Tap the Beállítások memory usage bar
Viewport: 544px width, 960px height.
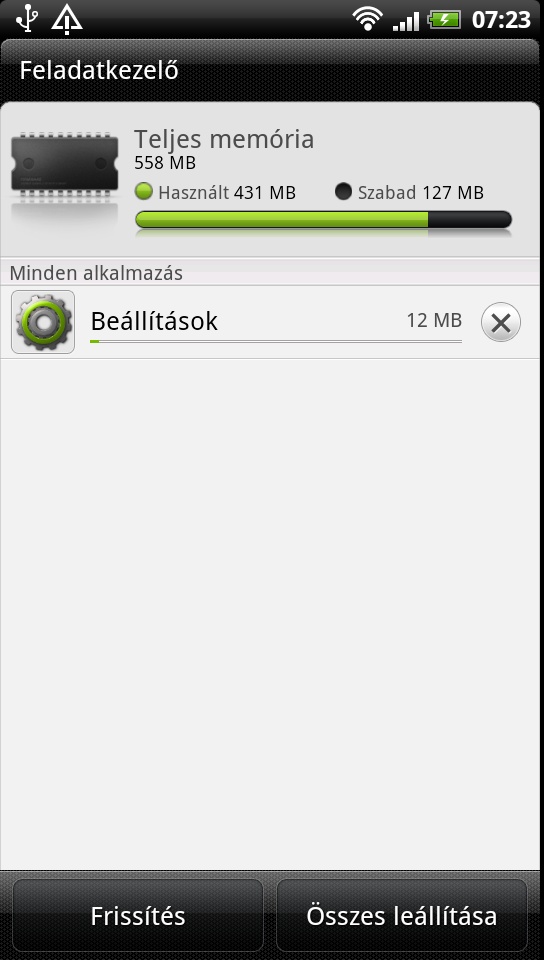click(275, 341)
